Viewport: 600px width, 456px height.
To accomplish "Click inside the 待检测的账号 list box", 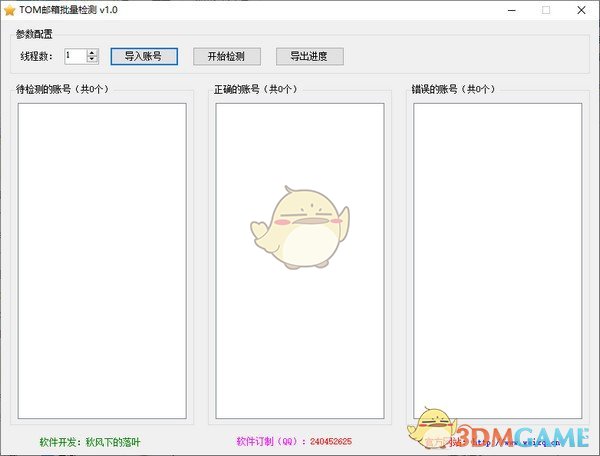I will [x=102, y=261].
